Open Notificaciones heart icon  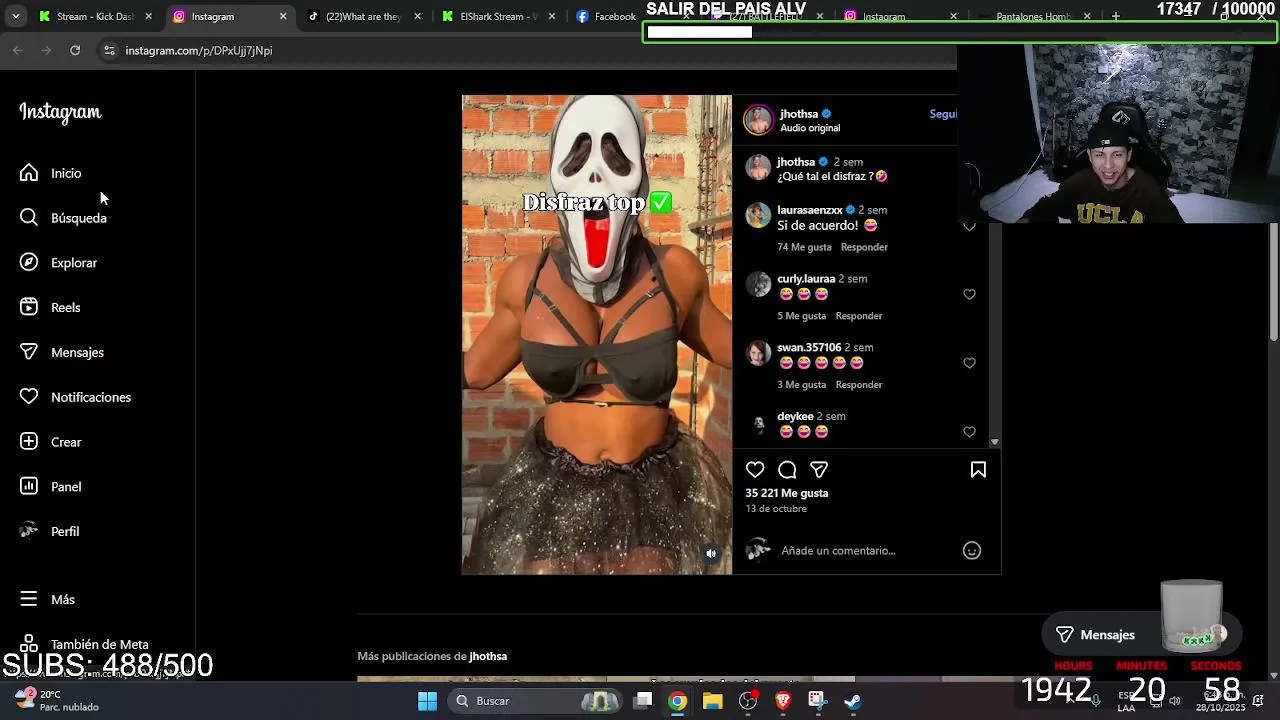pos(29,397)
